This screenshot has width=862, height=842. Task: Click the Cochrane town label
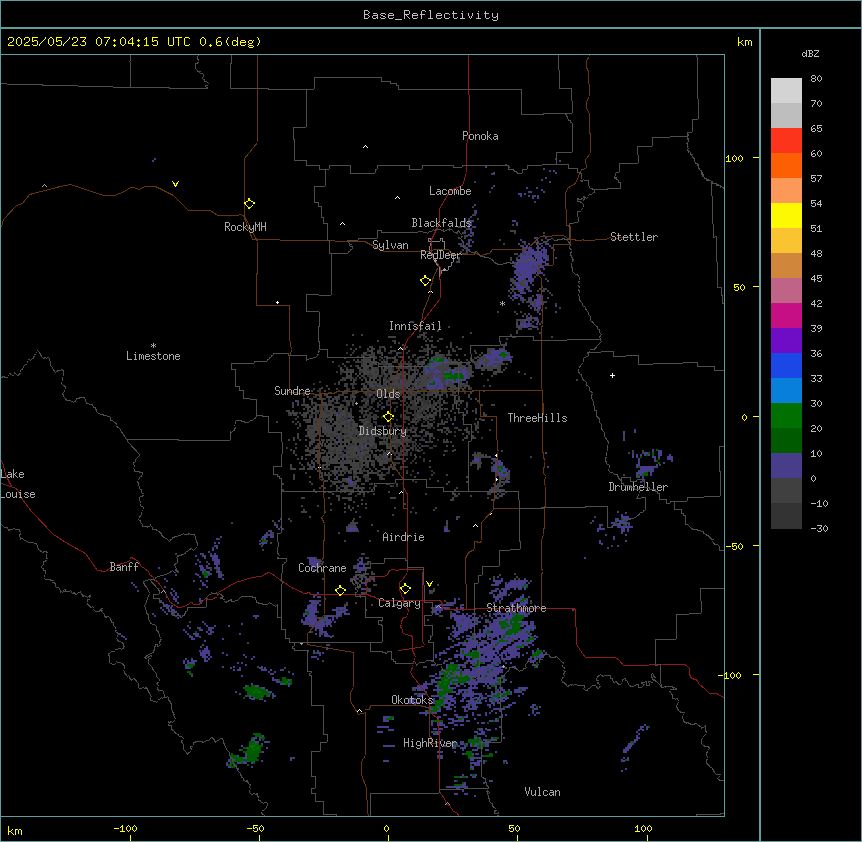(322, 568)
